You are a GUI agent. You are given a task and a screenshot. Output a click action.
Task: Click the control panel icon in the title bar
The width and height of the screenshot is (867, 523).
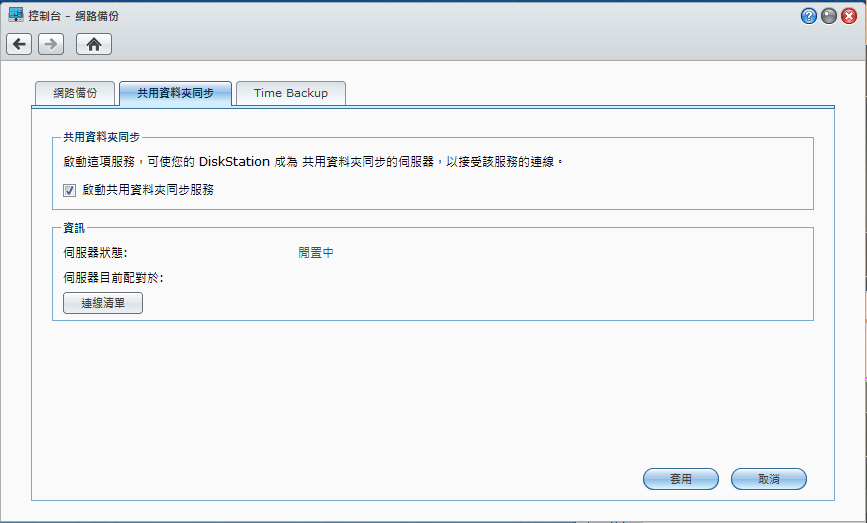tap(15, 15)
